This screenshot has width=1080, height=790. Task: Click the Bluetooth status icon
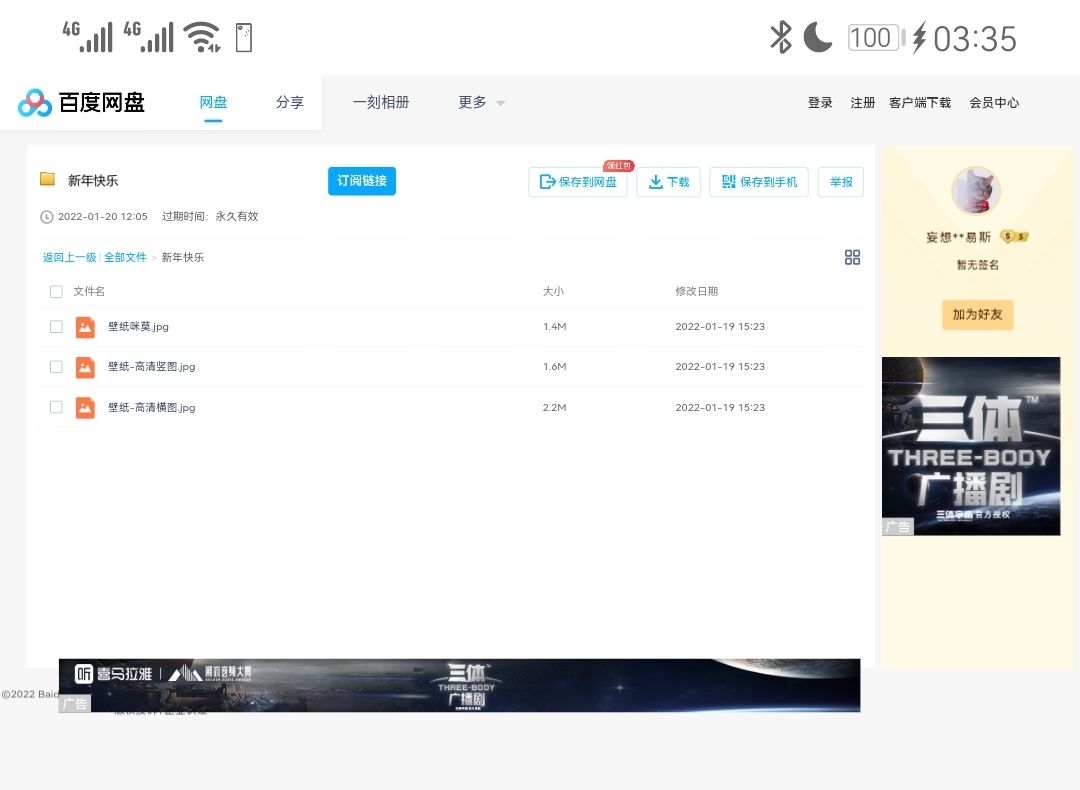coord(780,37)
